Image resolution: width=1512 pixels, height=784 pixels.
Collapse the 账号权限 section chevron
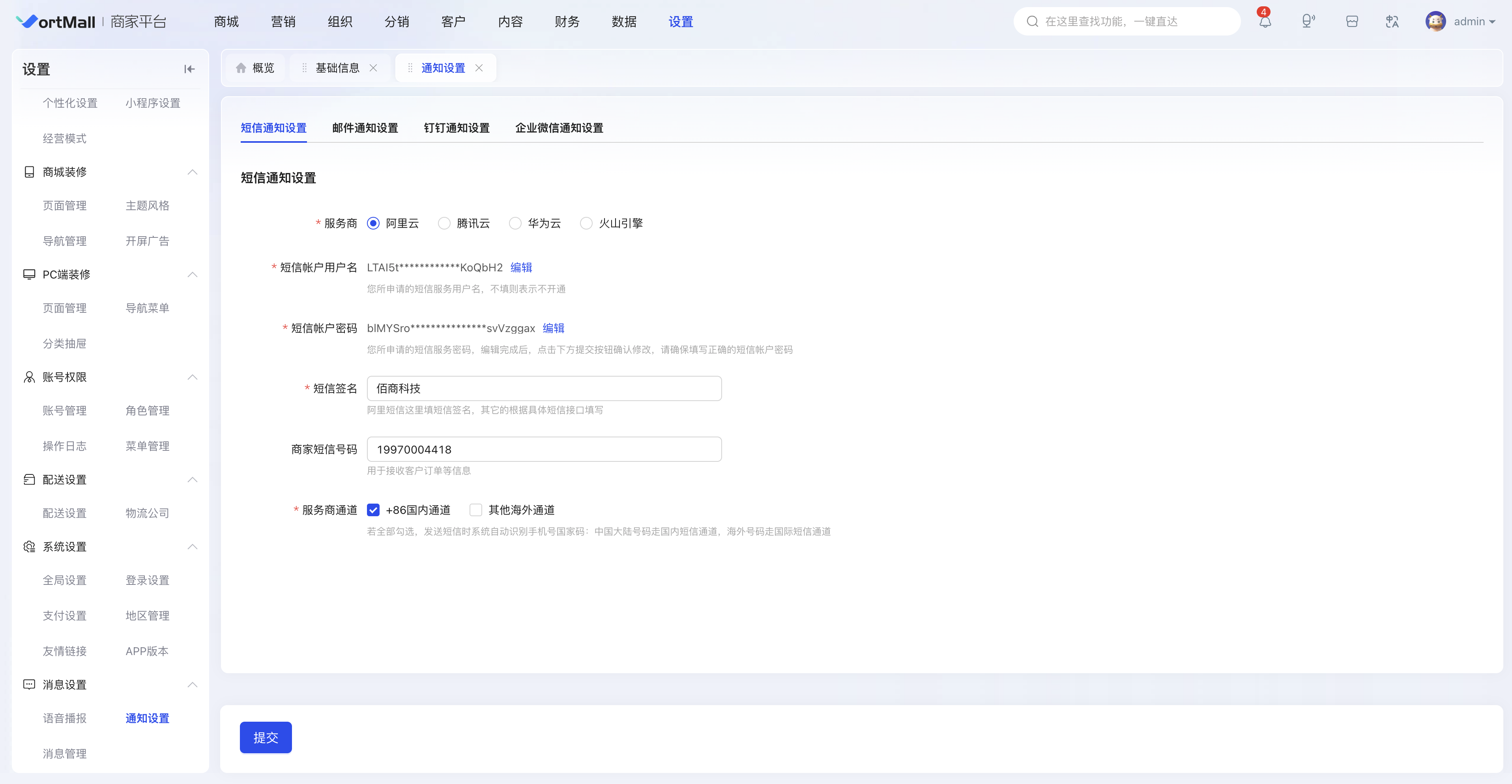pyautogui.click(x=193, y=377)
